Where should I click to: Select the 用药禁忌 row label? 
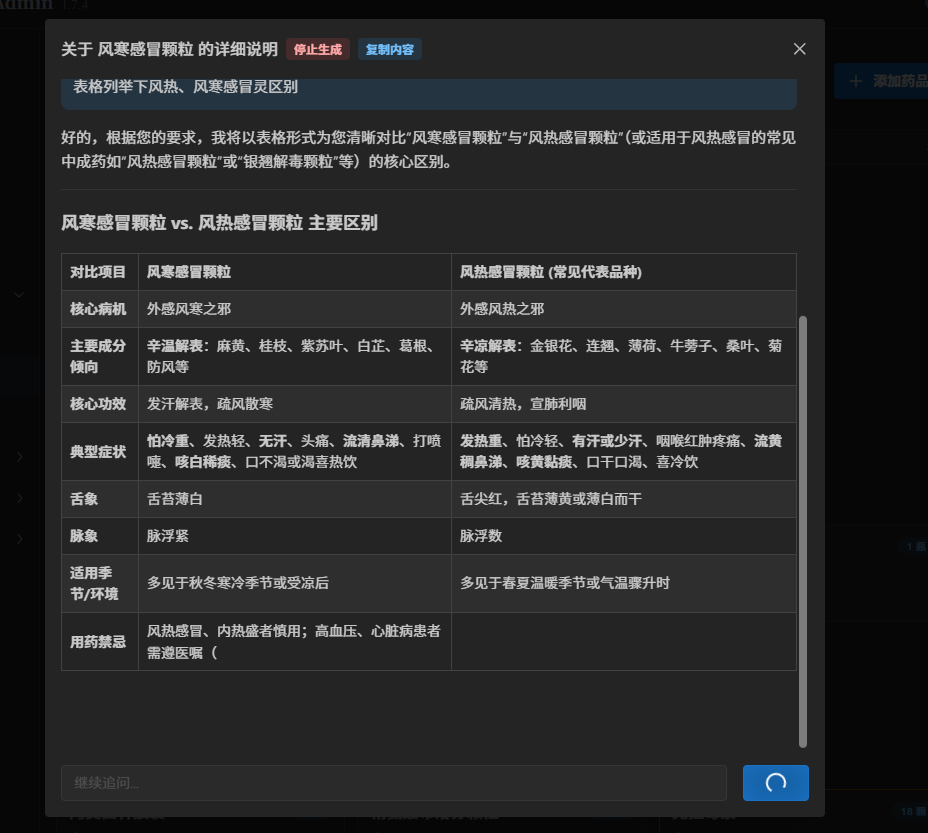click(x=99, y=642)
